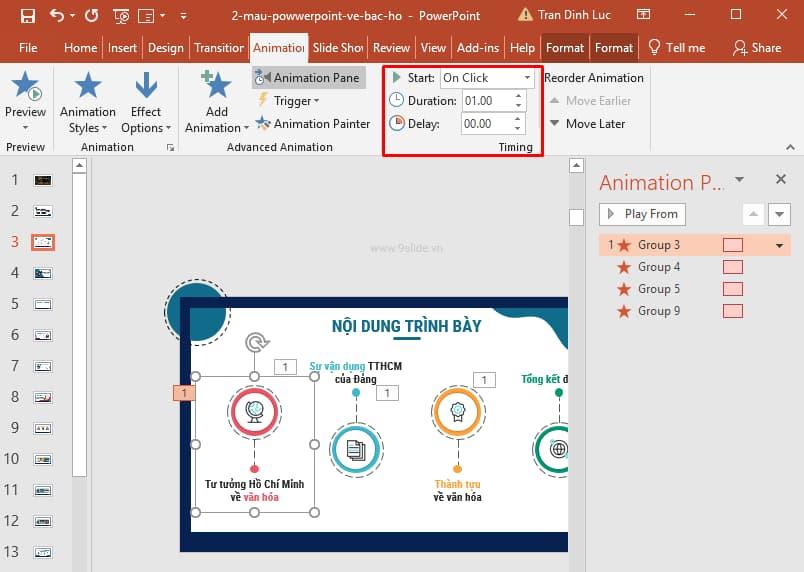Viewport: 804px width, 572px height.
Task: Click Move Later in Reorder Animation
Action: [587, 124]
